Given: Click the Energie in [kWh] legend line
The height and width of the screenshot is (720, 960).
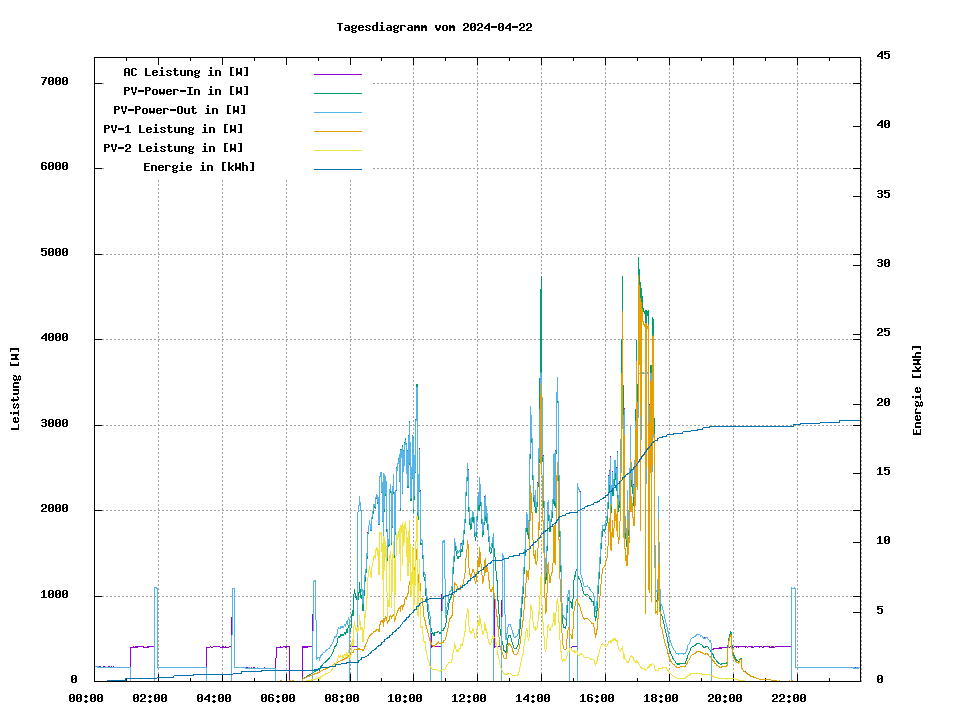Looking at the screenshot, I should (337, 169).
